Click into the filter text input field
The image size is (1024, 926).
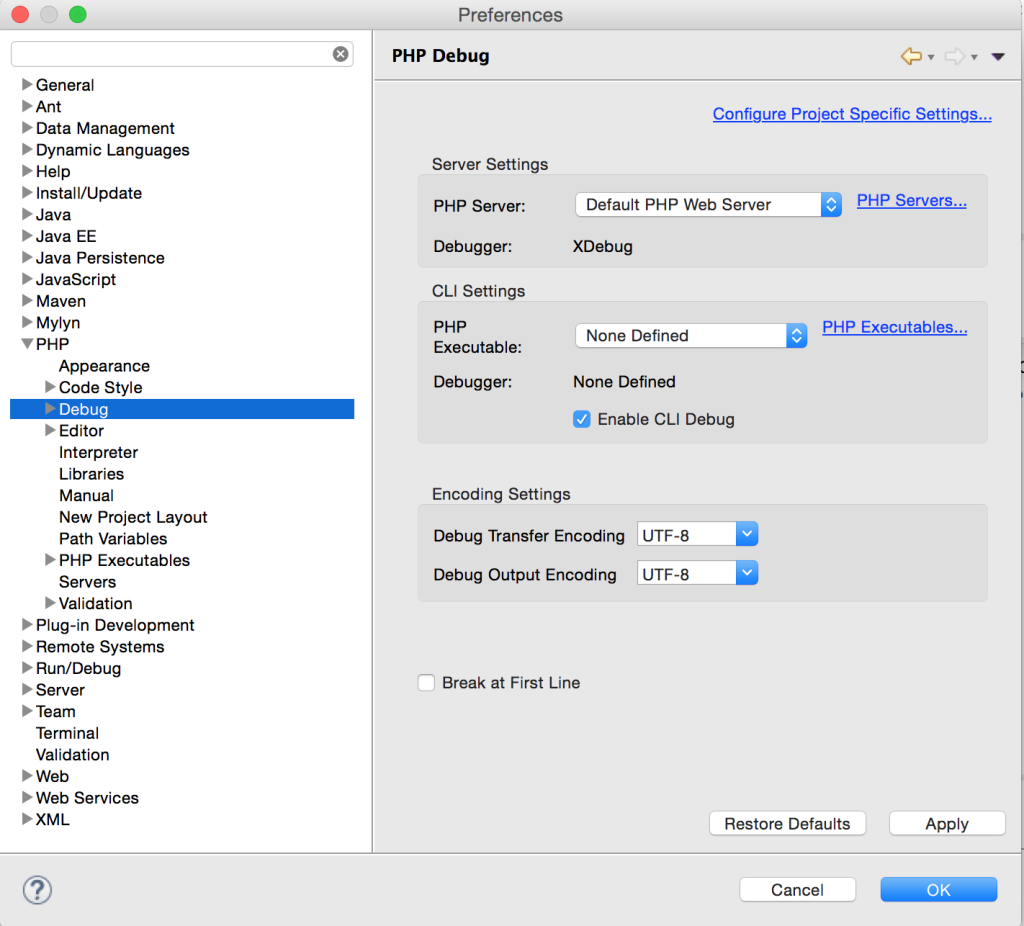pos(170,54)
